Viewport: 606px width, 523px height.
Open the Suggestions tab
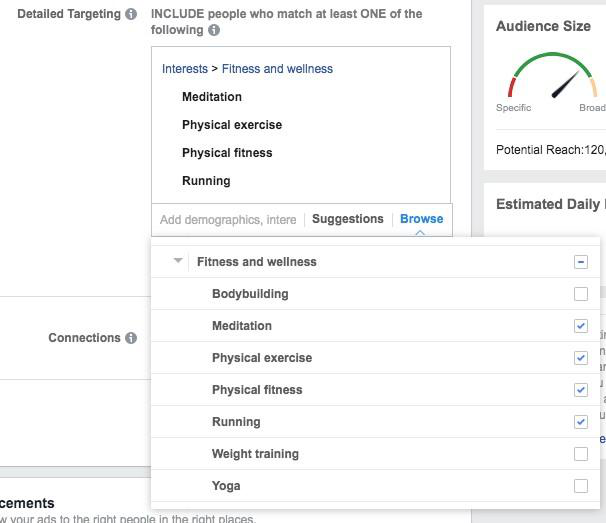(x=347, y=219)
